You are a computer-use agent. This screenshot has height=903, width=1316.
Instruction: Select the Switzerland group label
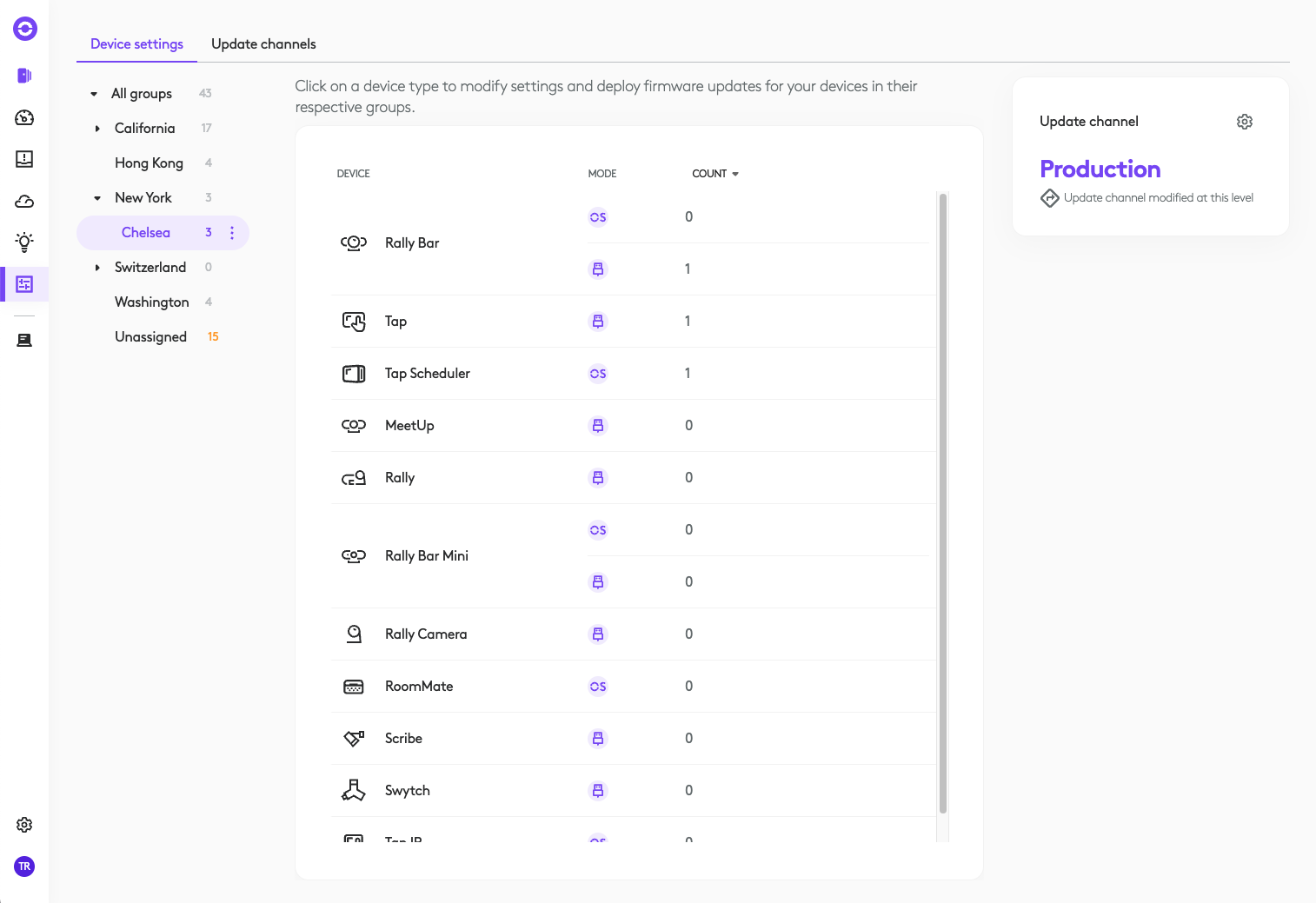[150, 268]
